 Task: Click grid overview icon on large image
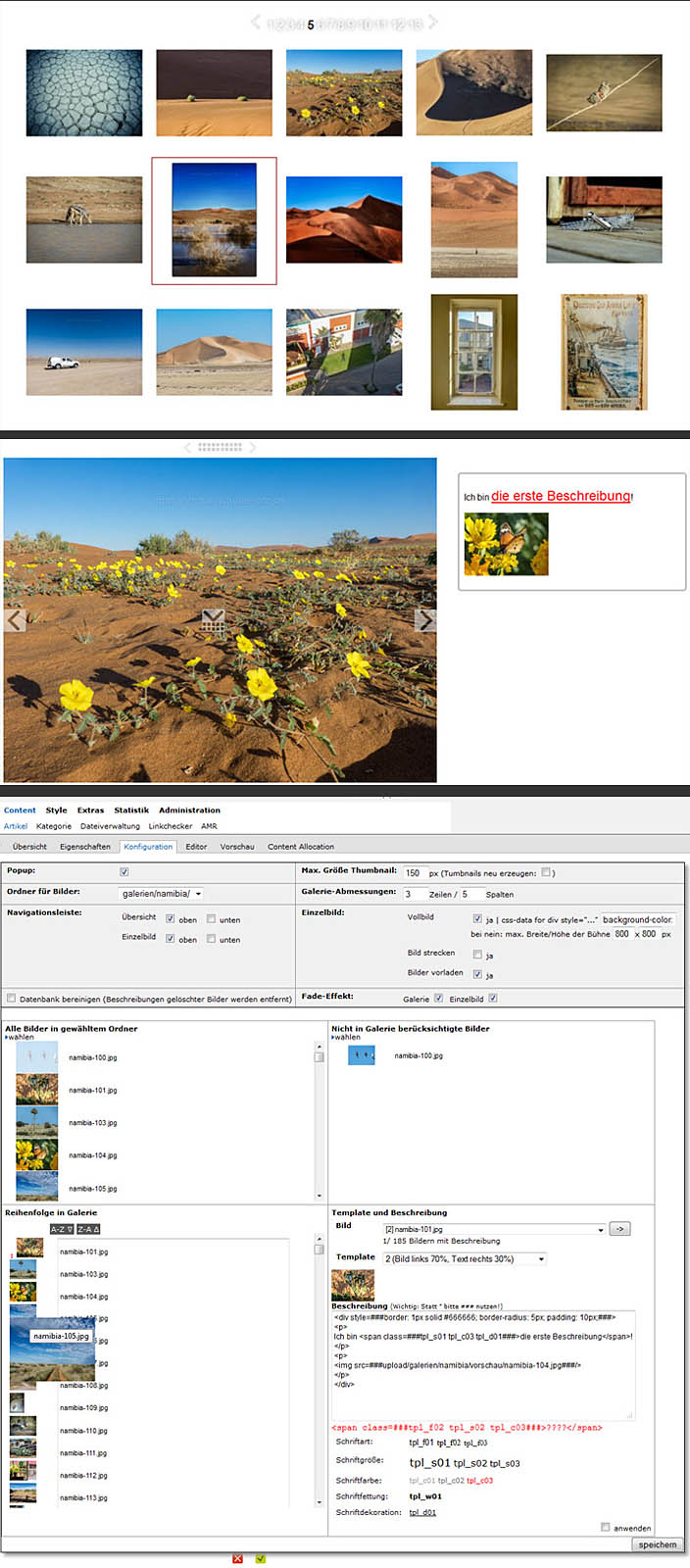click(x=214, y=620)
